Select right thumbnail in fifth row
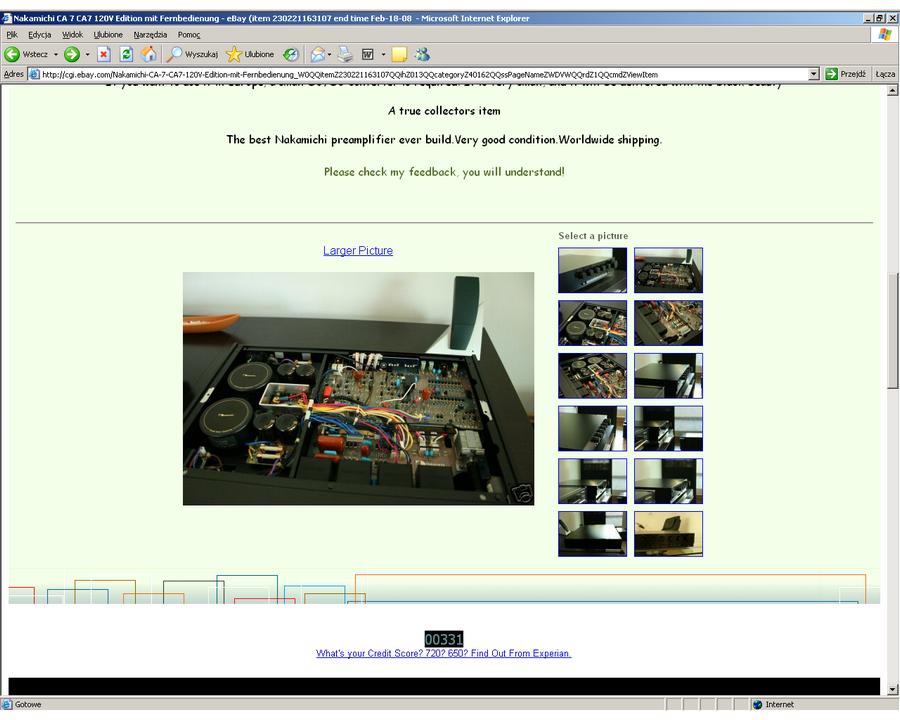The width and height of the screenshot is (900, 720). click(x=668, y=481)
